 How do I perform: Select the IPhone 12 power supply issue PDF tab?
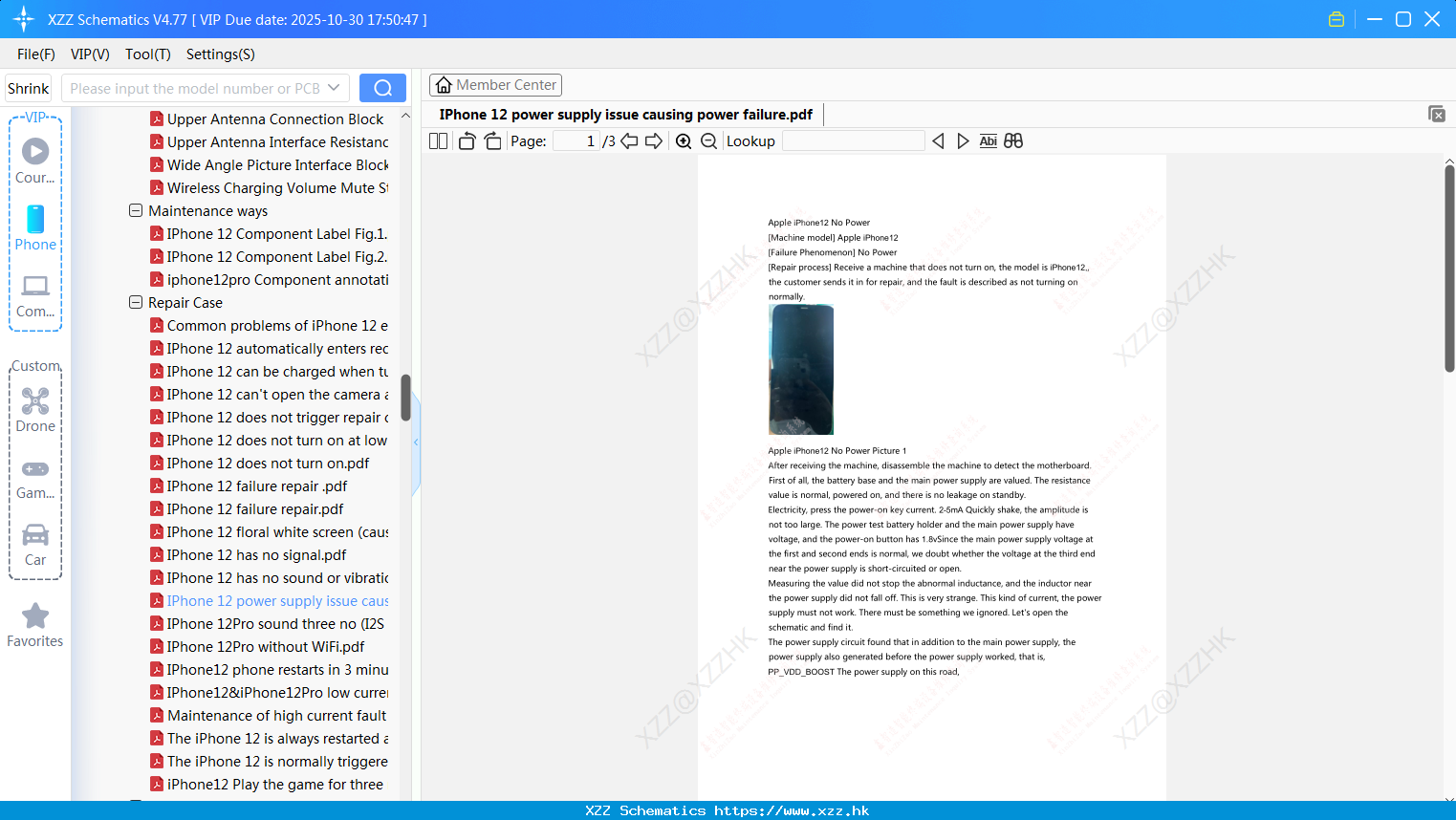(626, 115)
